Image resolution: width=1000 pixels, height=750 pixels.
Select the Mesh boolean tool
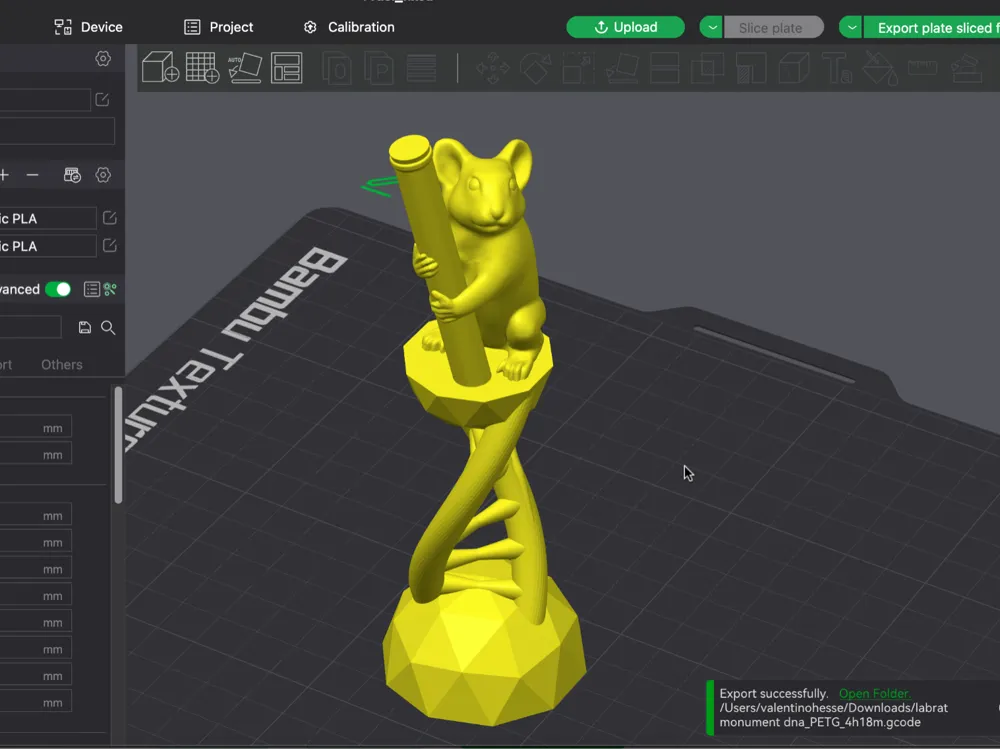(x=707, y=68)
